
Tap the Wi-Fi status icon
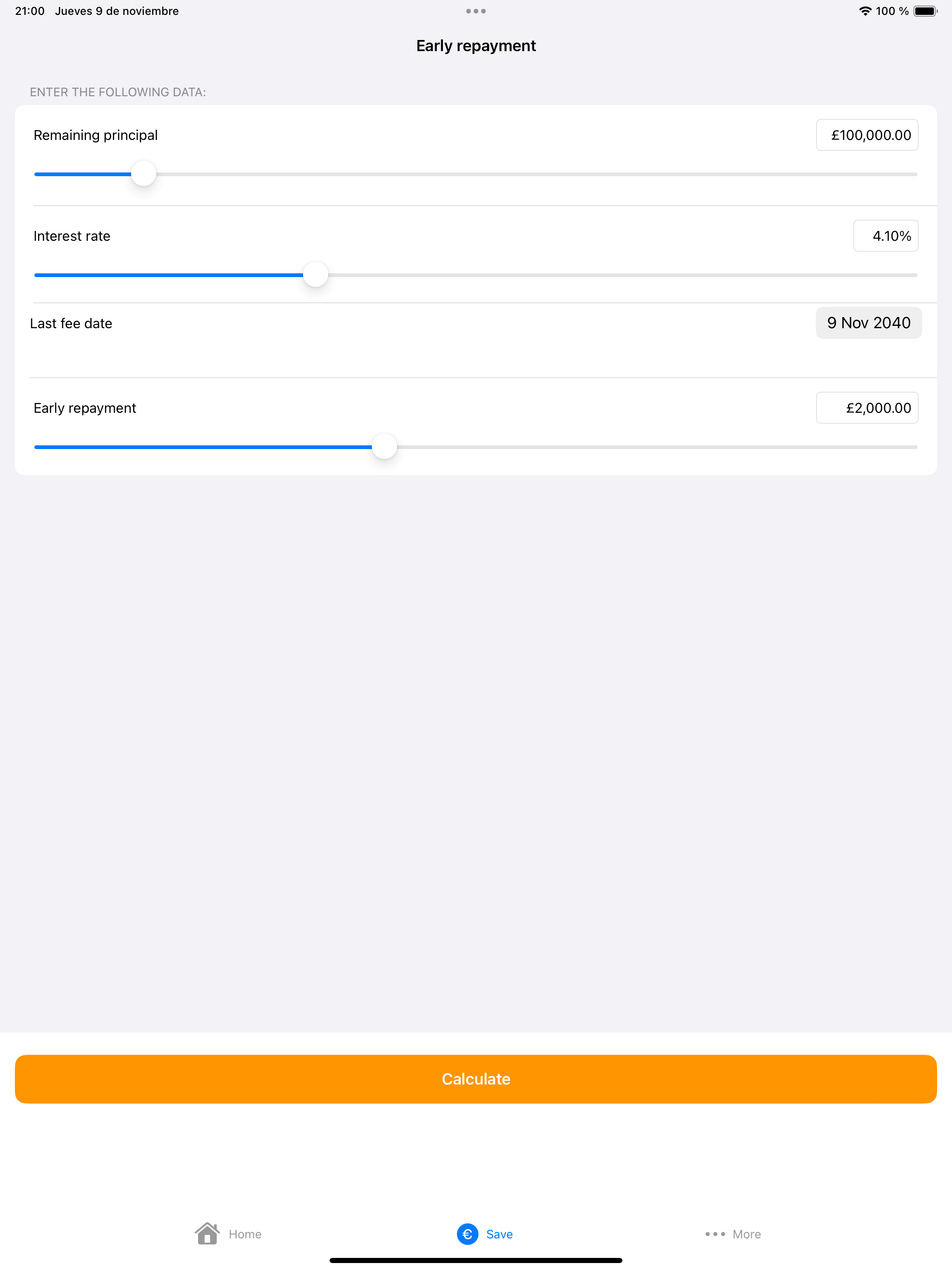[865, 11]
